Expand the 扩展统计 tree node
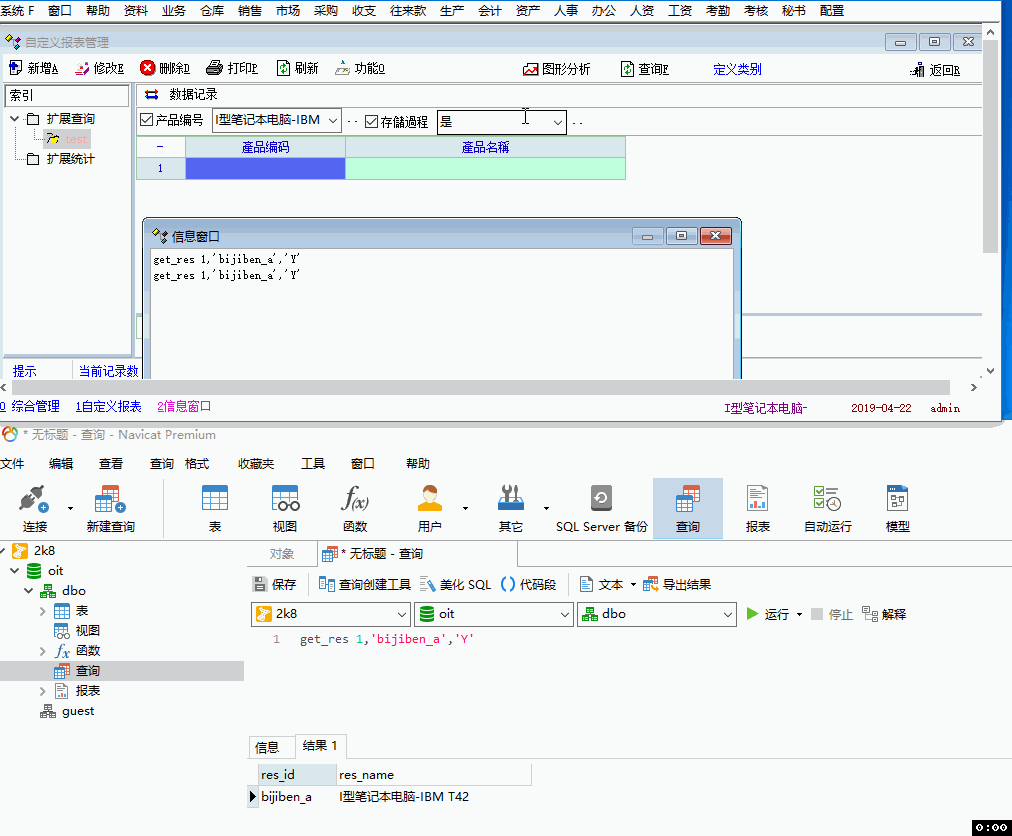 click(x=17, y=159)
